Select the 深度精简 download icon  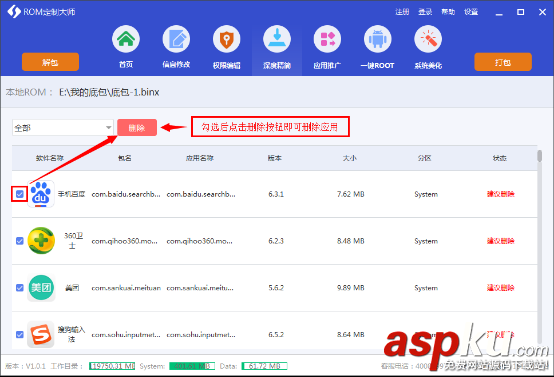point(277,39)
